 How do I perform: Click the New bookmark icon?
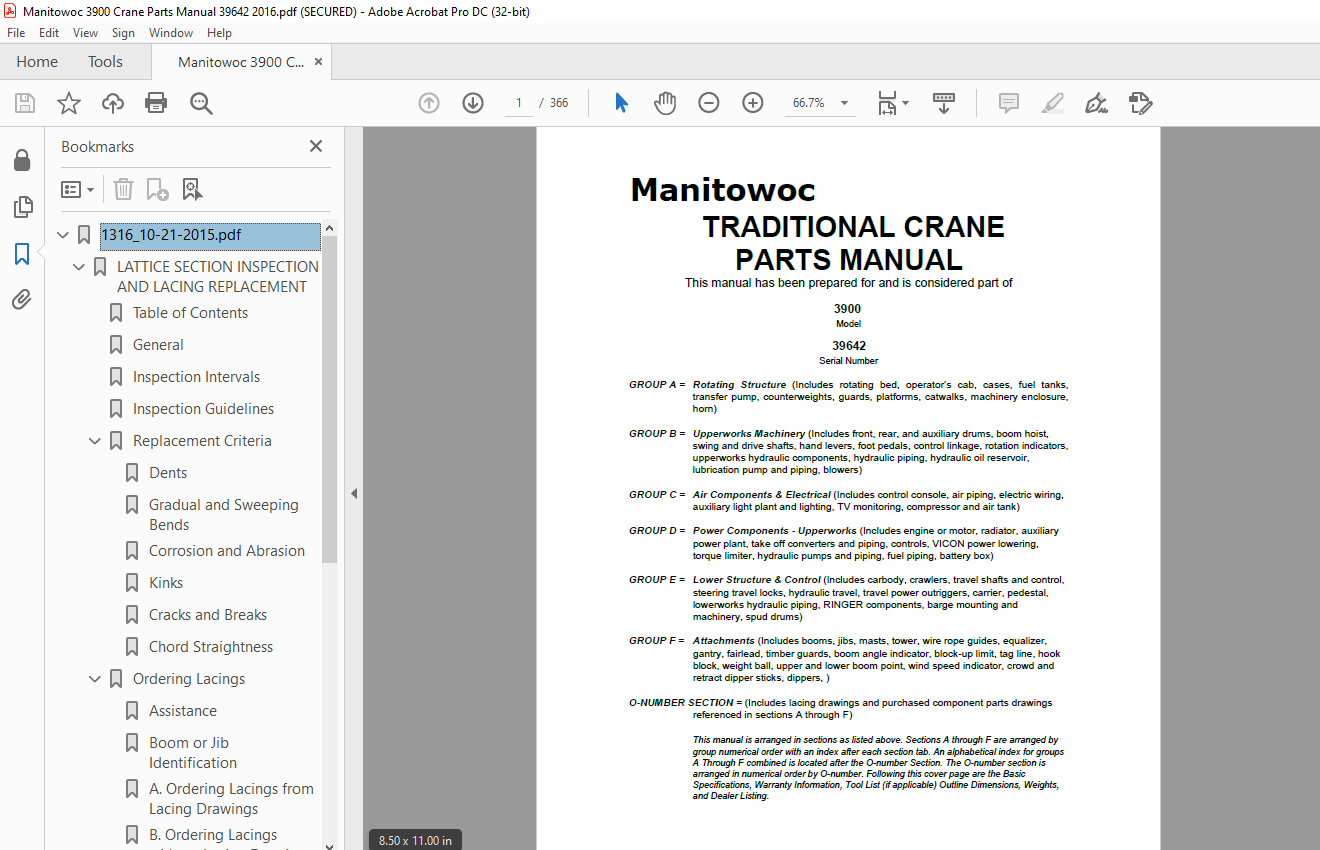[x=157, y=189]
